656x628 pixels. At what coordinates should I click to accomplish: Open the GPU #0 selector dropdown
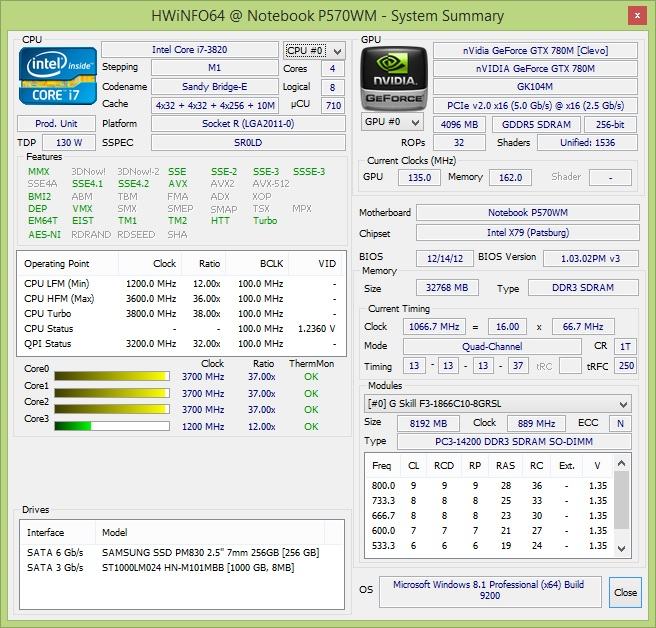(392, 122)
